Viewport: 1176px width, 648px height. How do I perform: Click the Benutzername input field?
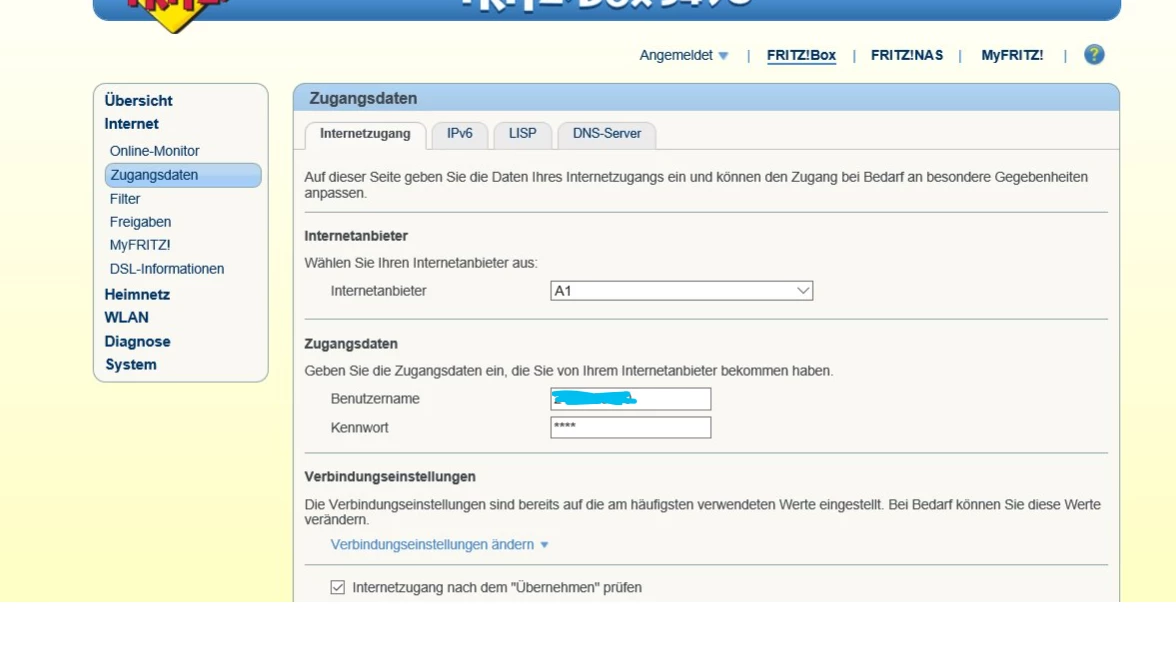631,399
